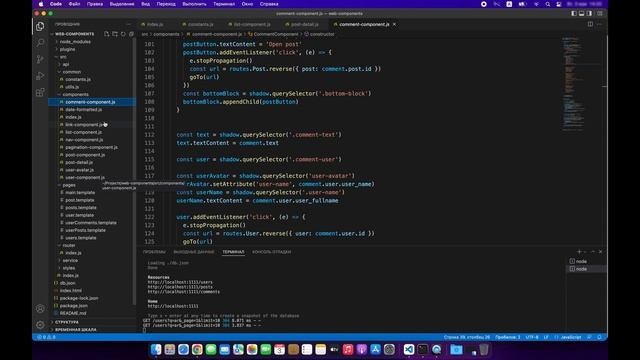Screen dimensions: 640x360
Task: Switch to the post-detail.js editor tab
Action: pyautogui.click(x=304, y=24)
